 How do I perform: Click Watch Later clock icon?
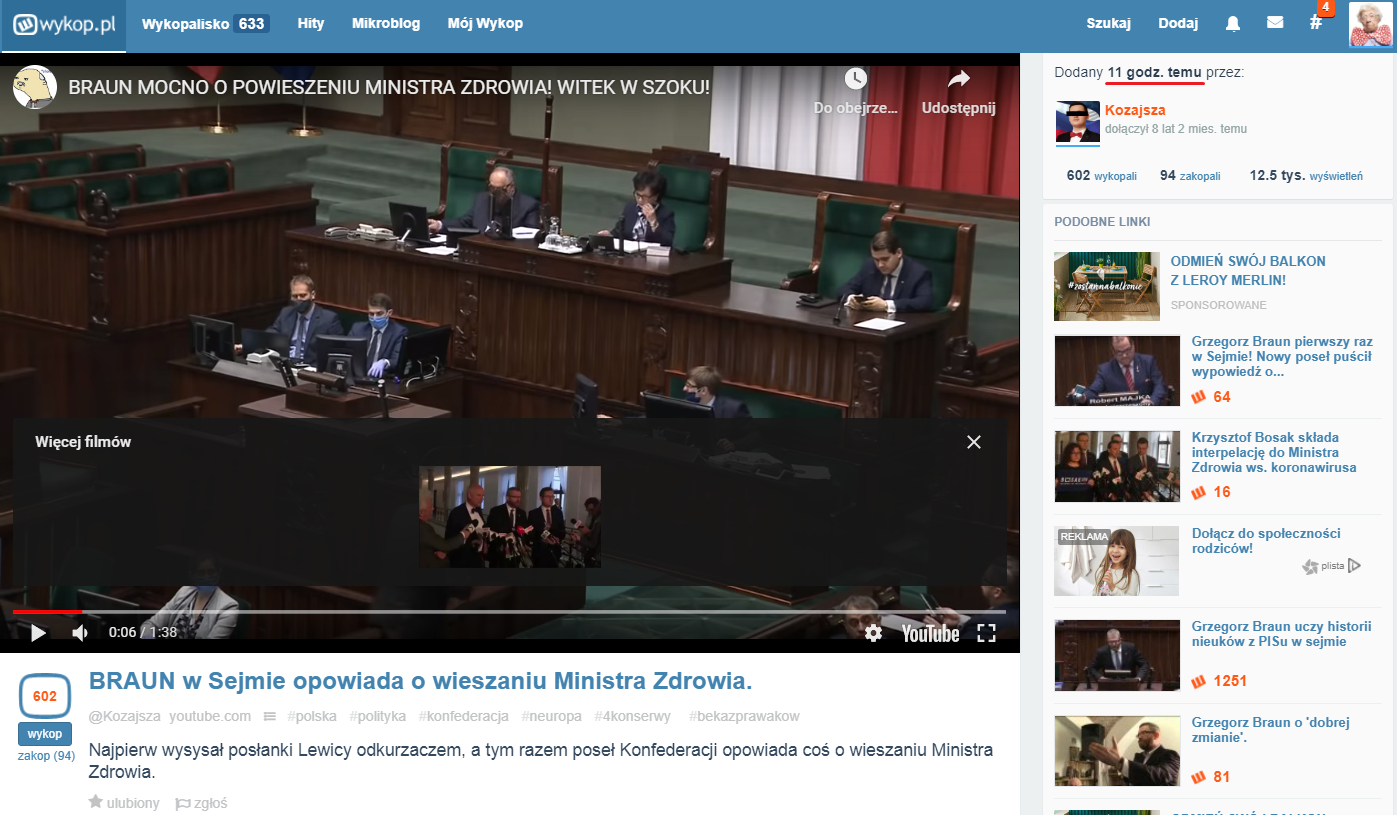(854, 79)
